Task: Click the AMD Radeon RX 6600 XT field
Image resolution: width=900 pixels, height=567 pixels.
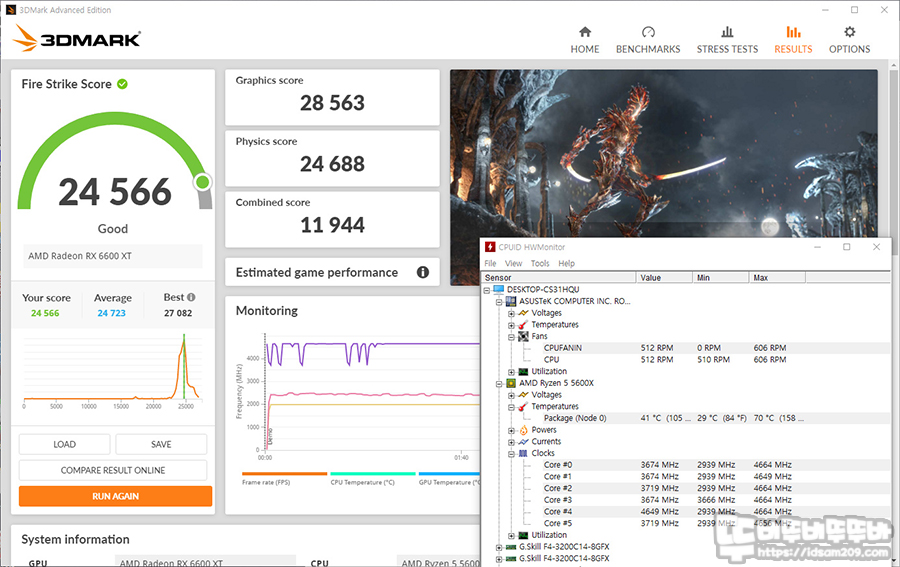Action: (112, 256)
